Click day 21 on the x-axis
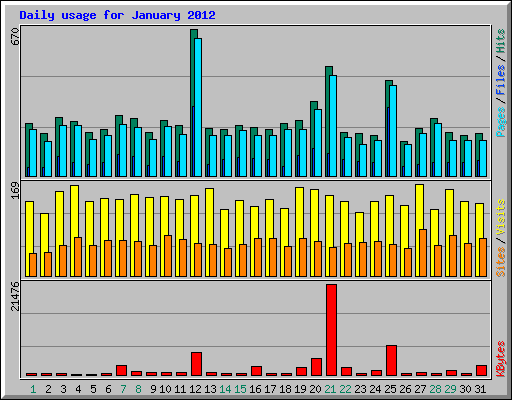512x400 pixels. (x=330, y=389)
